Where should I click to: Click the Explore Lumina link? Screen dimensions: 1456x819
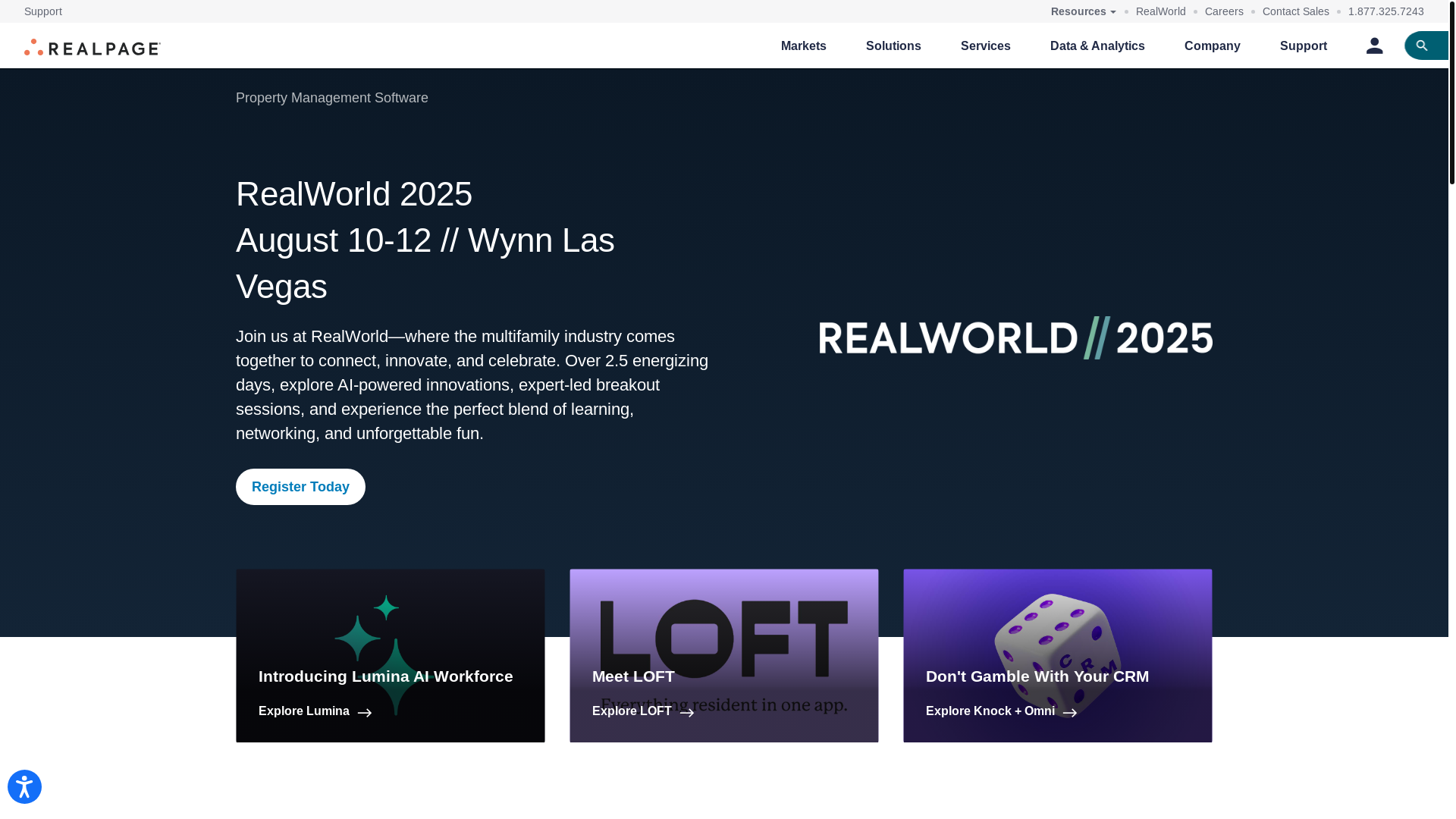[x=304, y=711]
